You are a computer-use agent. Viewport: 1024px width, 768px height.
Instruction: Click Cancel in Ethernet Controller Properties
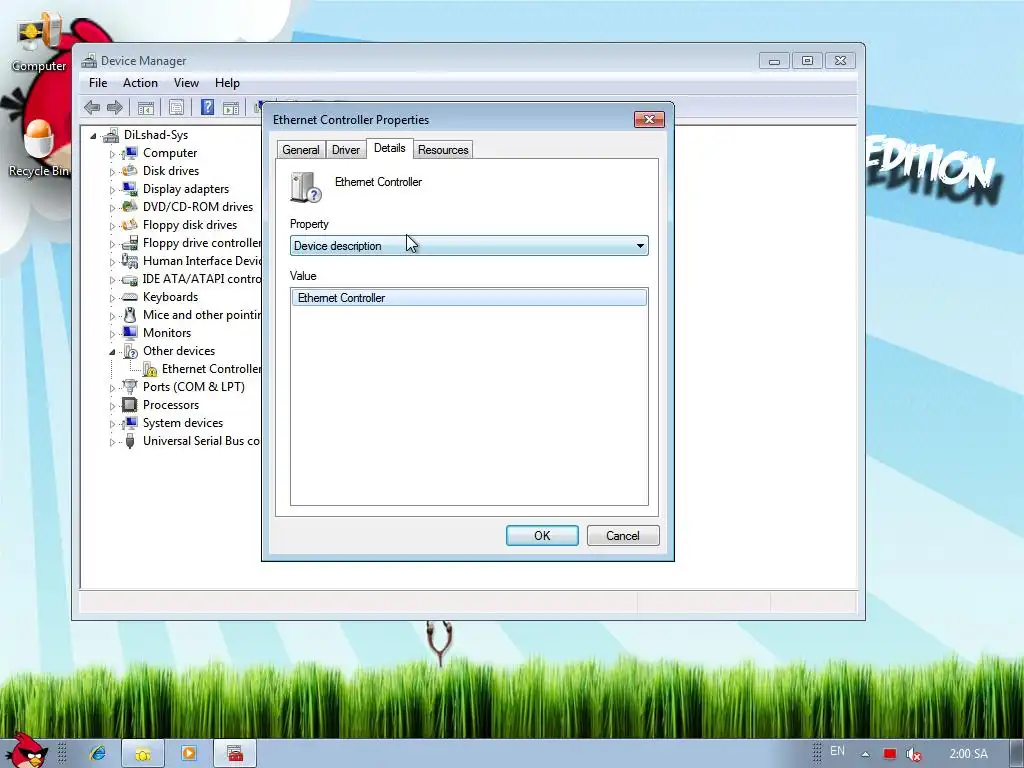623,536
